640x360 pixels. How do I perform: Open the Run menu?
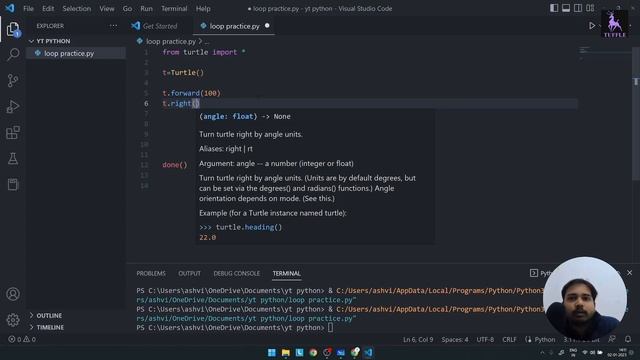pos(146,9)
